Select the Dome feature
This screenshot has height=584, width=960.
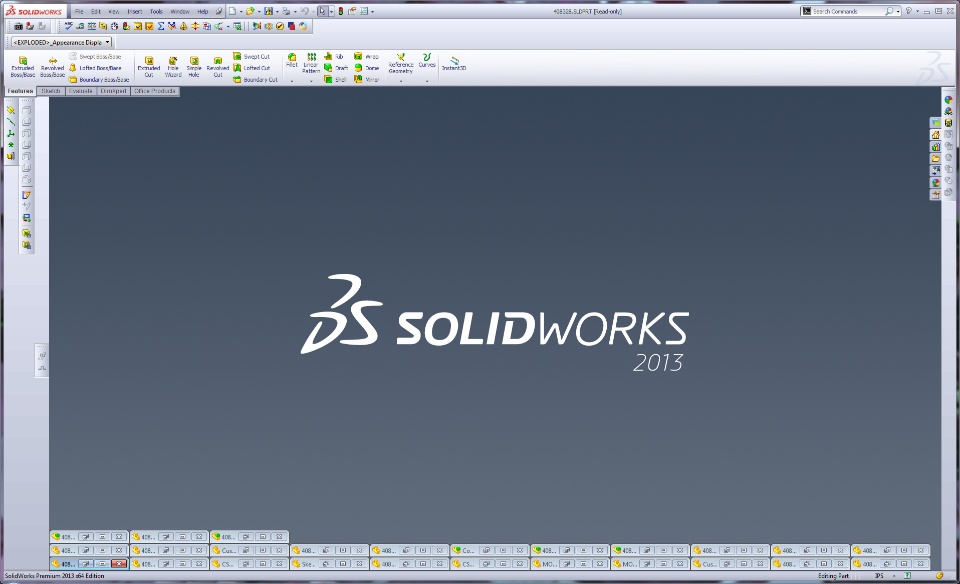(366, 68)
